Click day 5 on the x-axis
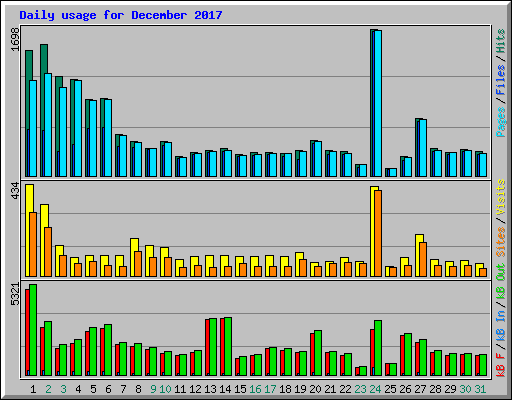 click(93, 389)
